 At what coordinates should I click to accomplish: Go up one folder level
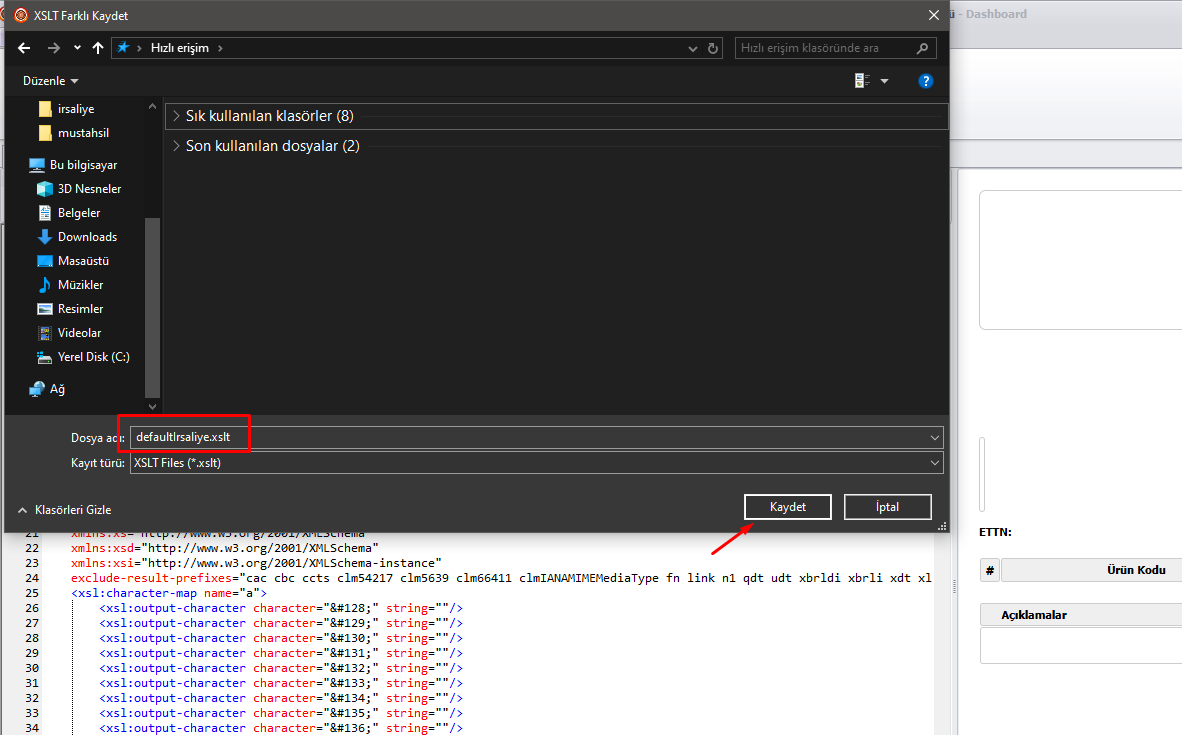coord(97,48)
